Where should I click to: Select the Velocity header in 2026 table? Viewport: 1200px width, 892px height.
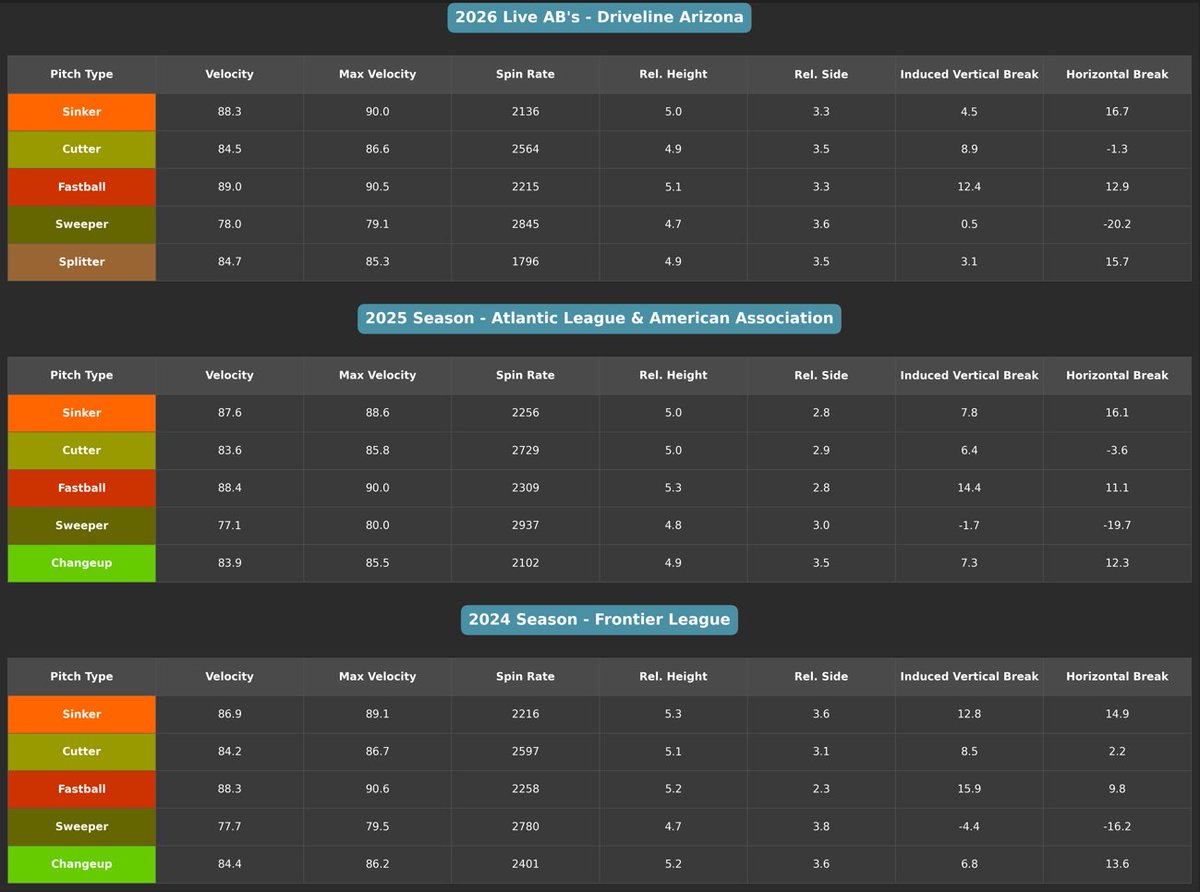(x=230, y=74)
